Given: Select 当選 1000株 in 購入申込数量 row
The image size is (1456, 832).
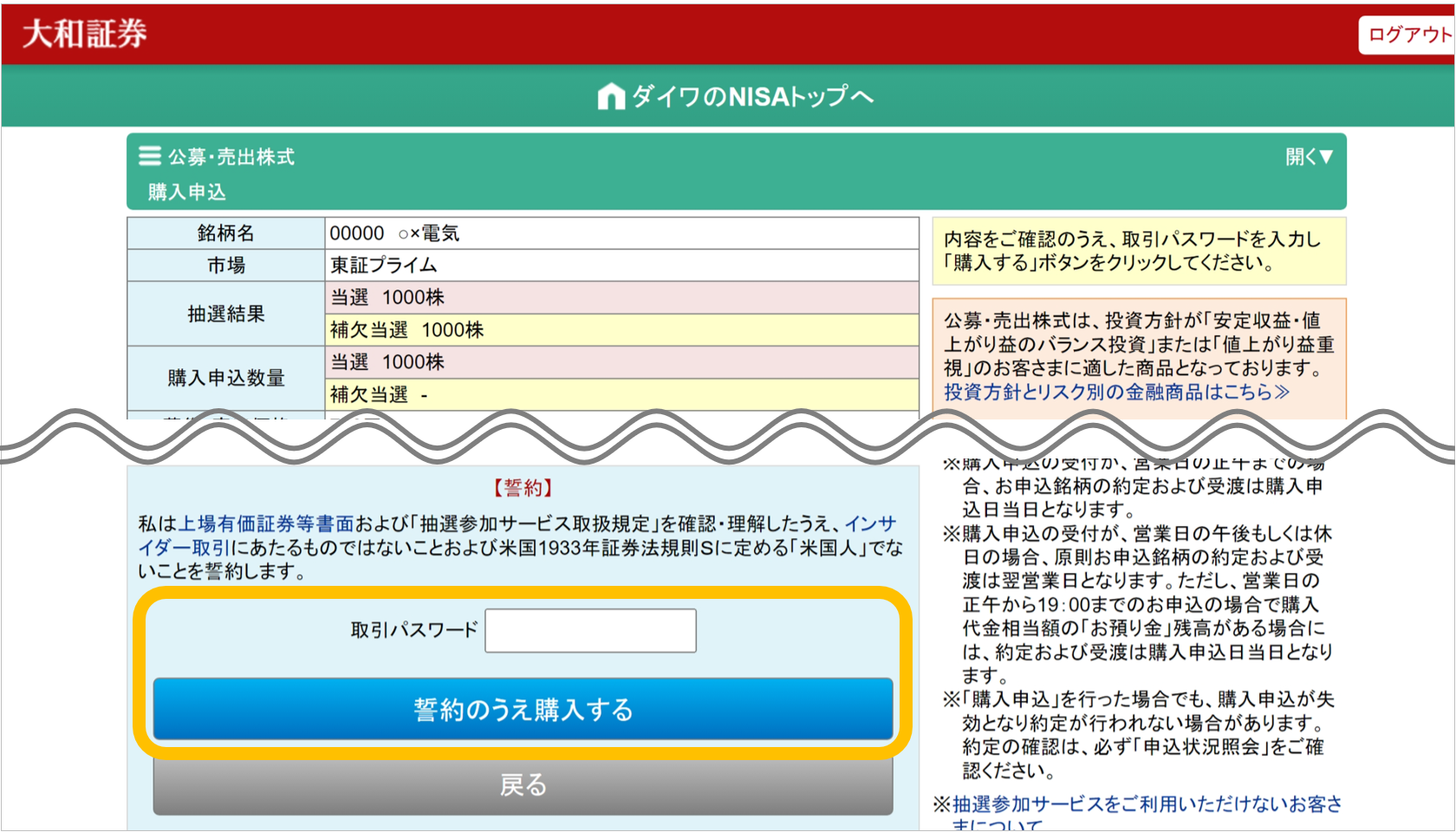Looking at the screenshot, I should (621, 362).
